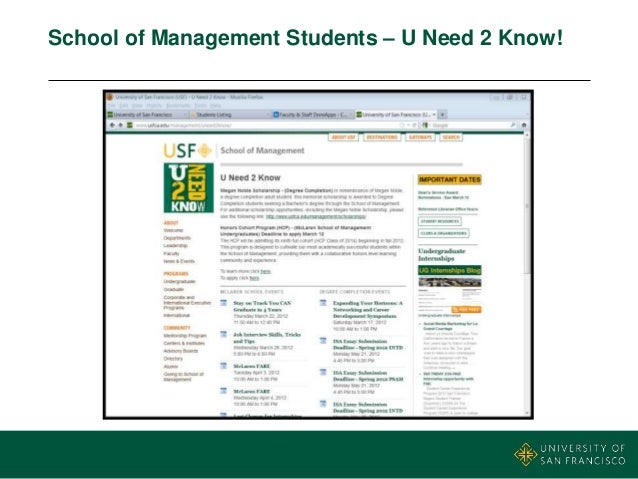Click the browser back arrow
Screen dimensions: 638x479
pyautogui.click(x=112, y=125)
